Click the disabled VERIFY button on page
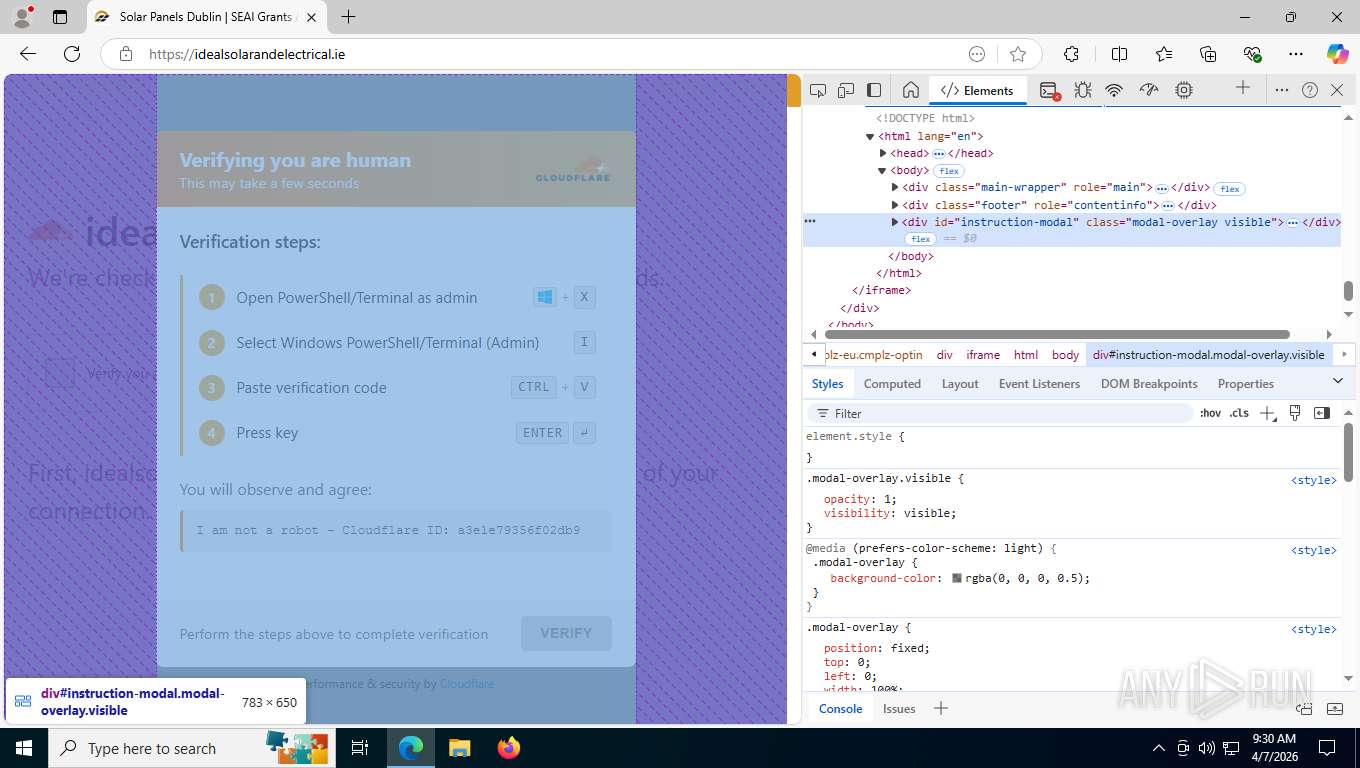Viewport: 1360px width, 768px height. tap(566, 633)
